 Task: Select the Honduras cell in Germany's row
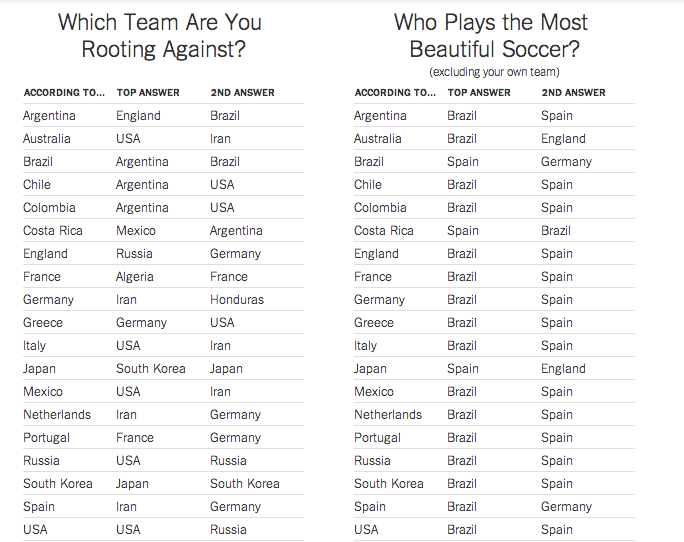pos(237,300)
